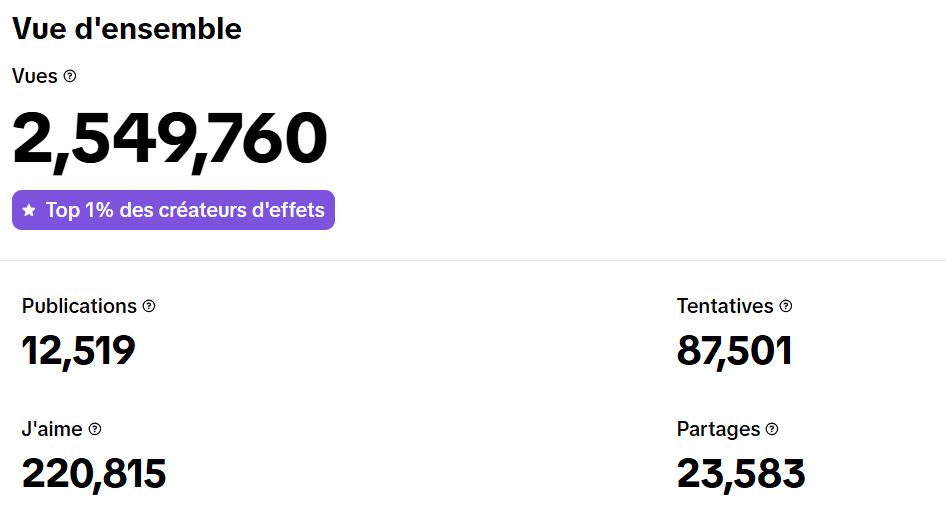
Task: Click the Tentatives question mark icon
Action: pyautogui.click(x=786, y=306)
